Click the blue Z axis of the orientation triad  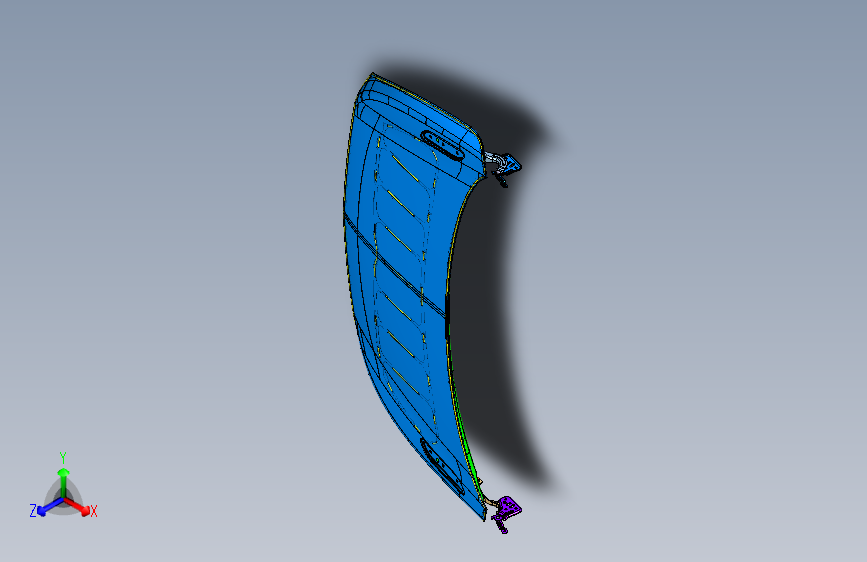50,507
